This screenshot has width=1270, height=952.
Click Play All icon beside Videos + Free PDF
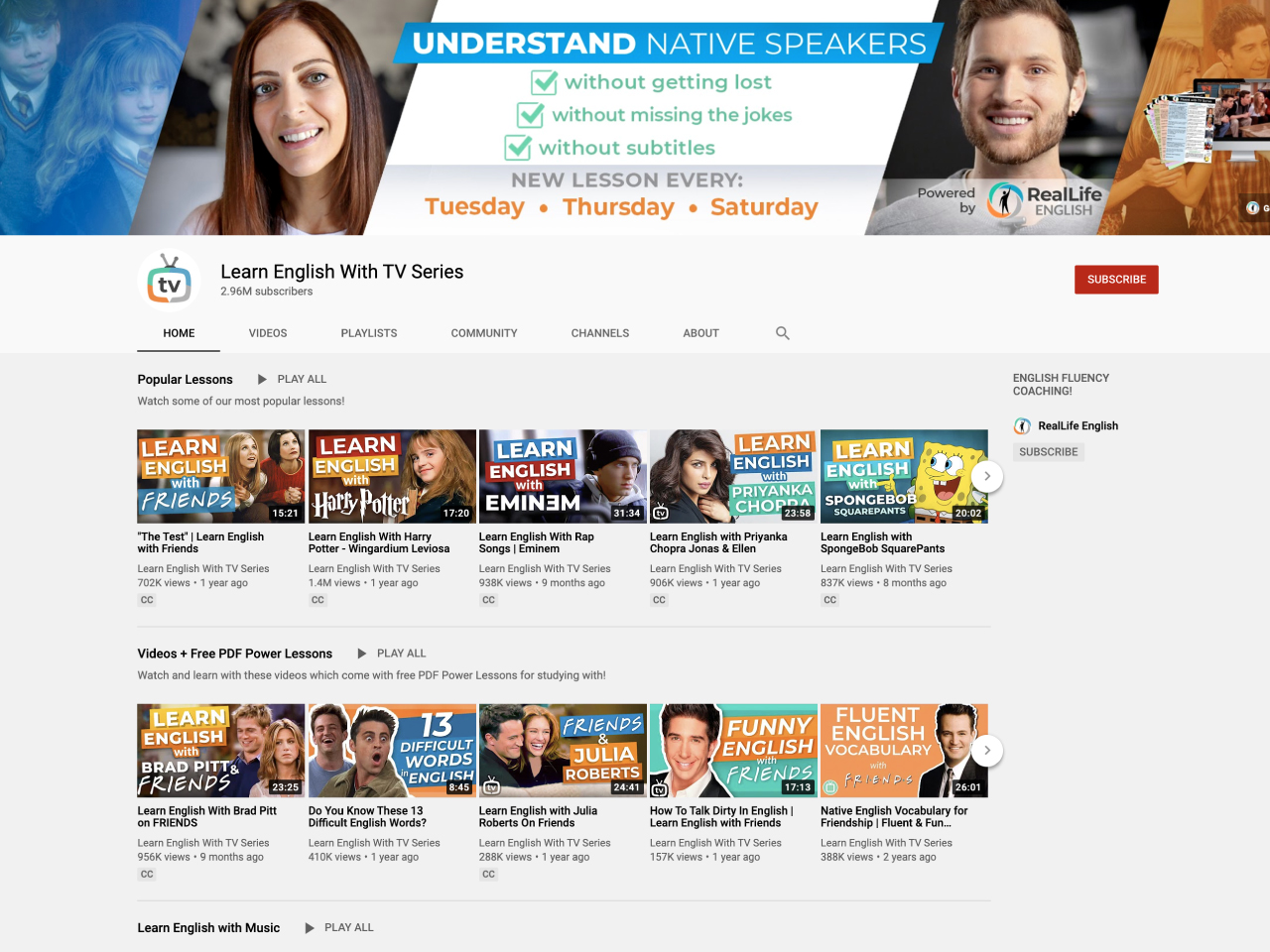pyautogui.click(x=361, y=654)
